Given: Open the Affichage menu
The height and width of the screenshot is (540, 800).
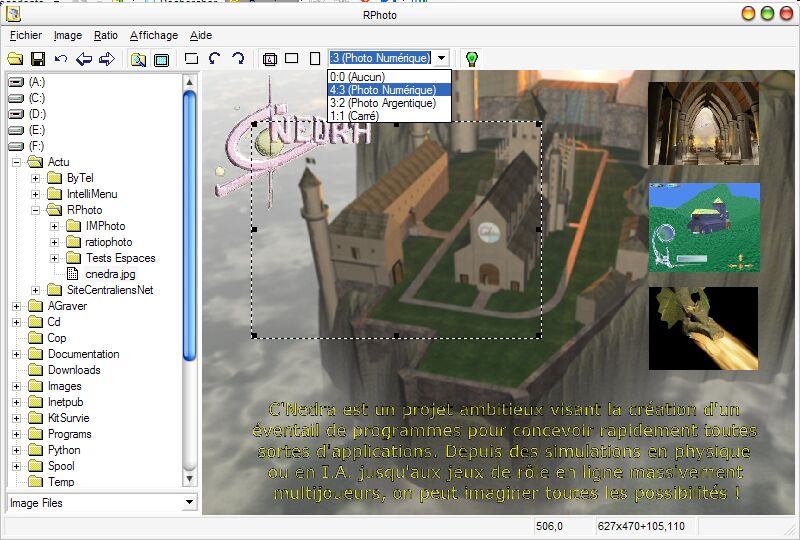Looking at the screenshot, I should pyautogui.click(x=154, y=35).
